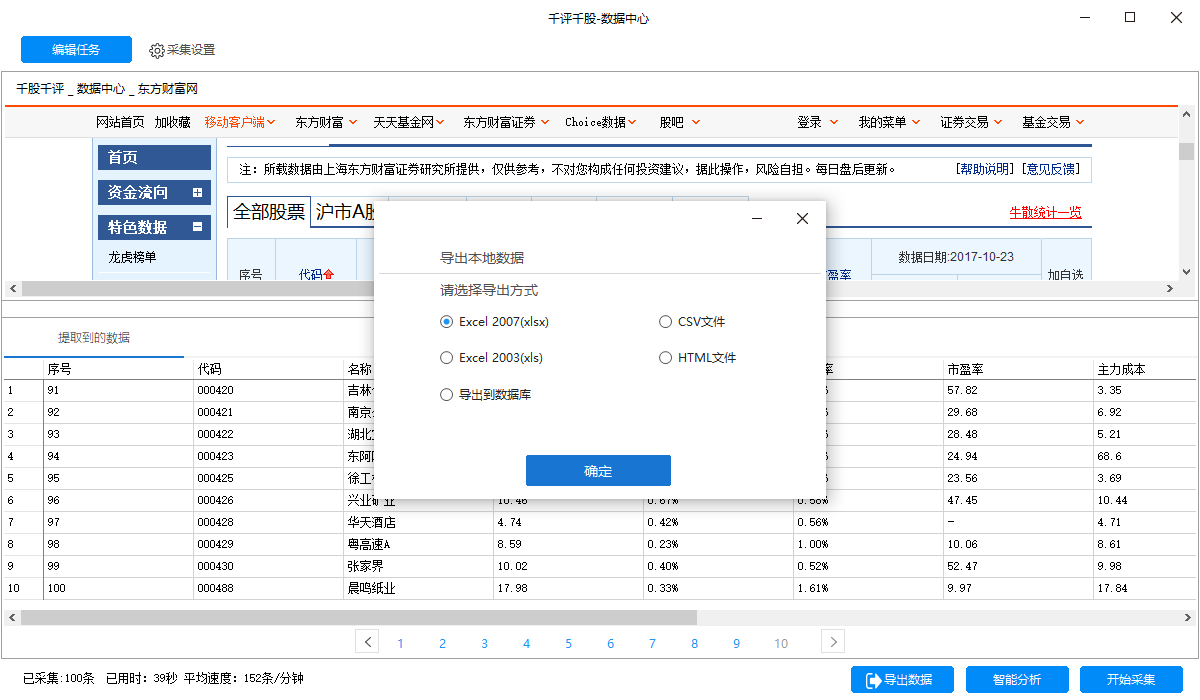Click the 晨鸣纸业 name cell
The image size is (1200, 700).
419,588
